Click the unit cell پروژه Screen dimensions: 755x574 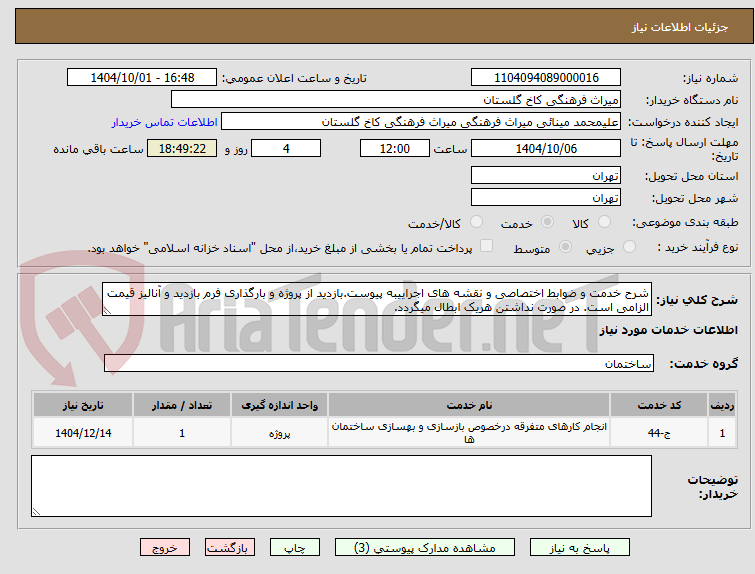click(x=279, y=433)
